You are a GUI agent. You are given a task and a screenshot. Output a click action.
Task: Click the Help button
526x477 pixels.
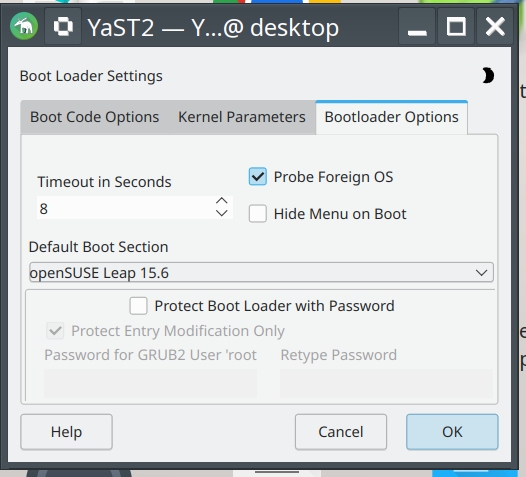(x=66, y=432)
